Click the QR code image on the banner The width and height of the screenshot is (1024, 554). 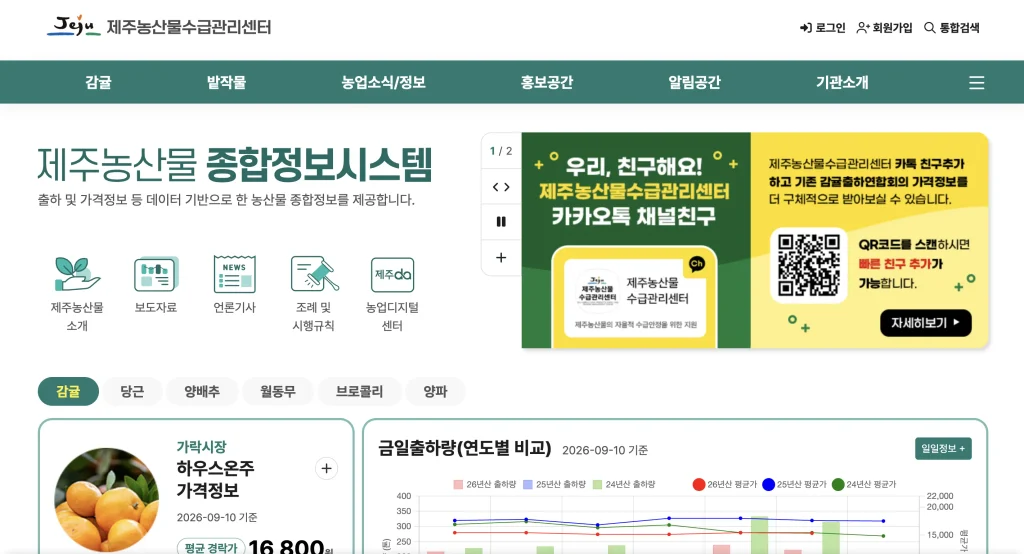808,265
